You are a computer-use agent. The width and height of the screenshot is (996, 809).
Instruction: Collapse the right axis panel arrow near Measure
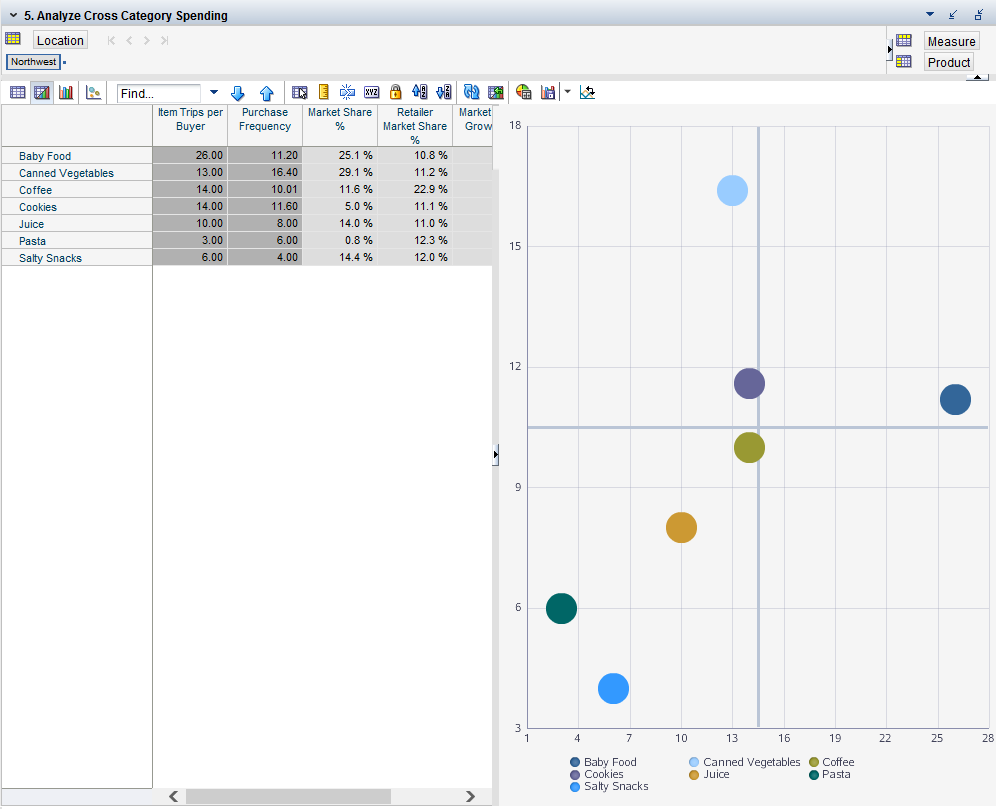(890, 50)
